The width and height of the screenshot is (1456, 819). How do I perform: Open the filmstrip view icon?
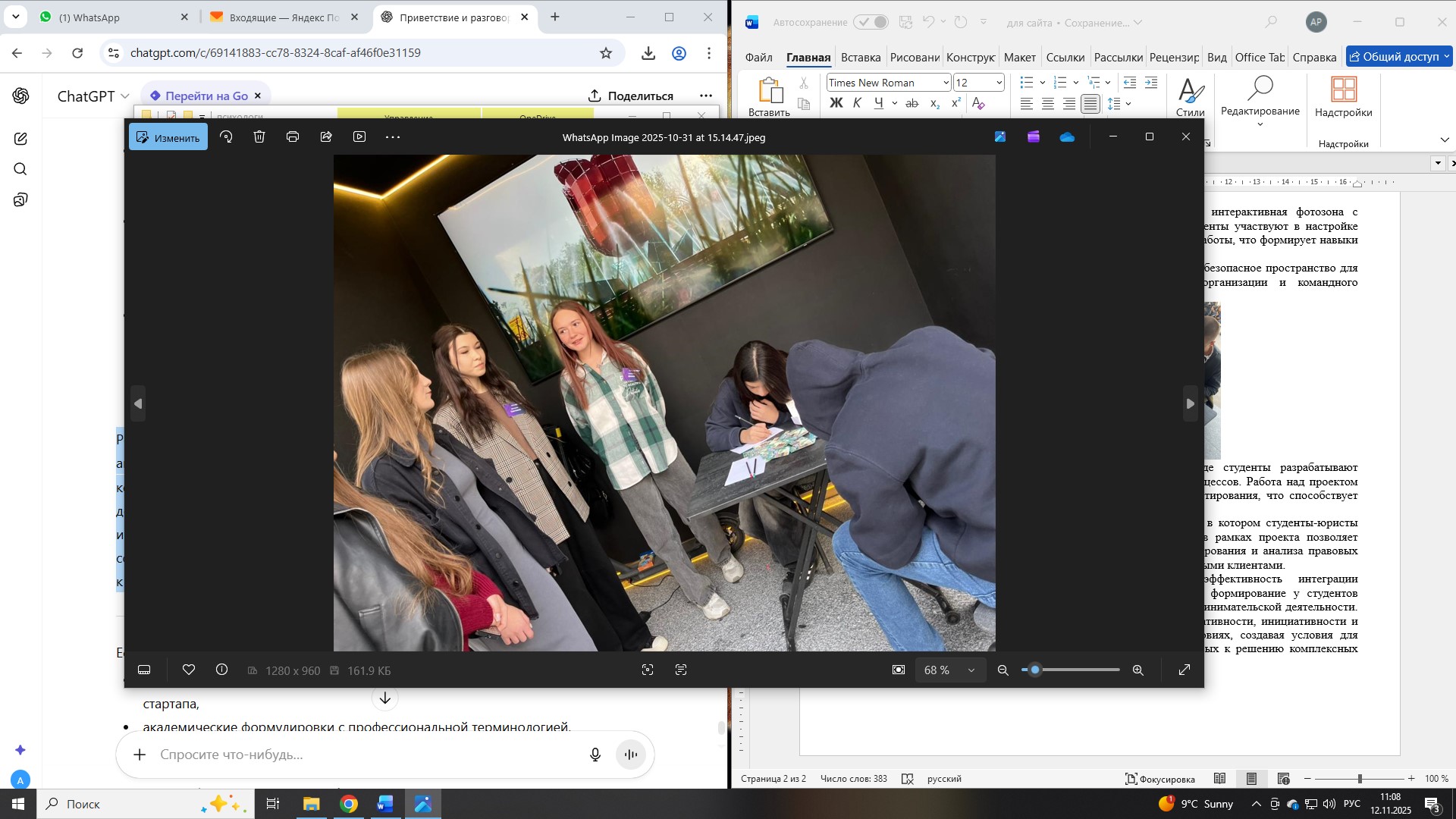[144, 670]
